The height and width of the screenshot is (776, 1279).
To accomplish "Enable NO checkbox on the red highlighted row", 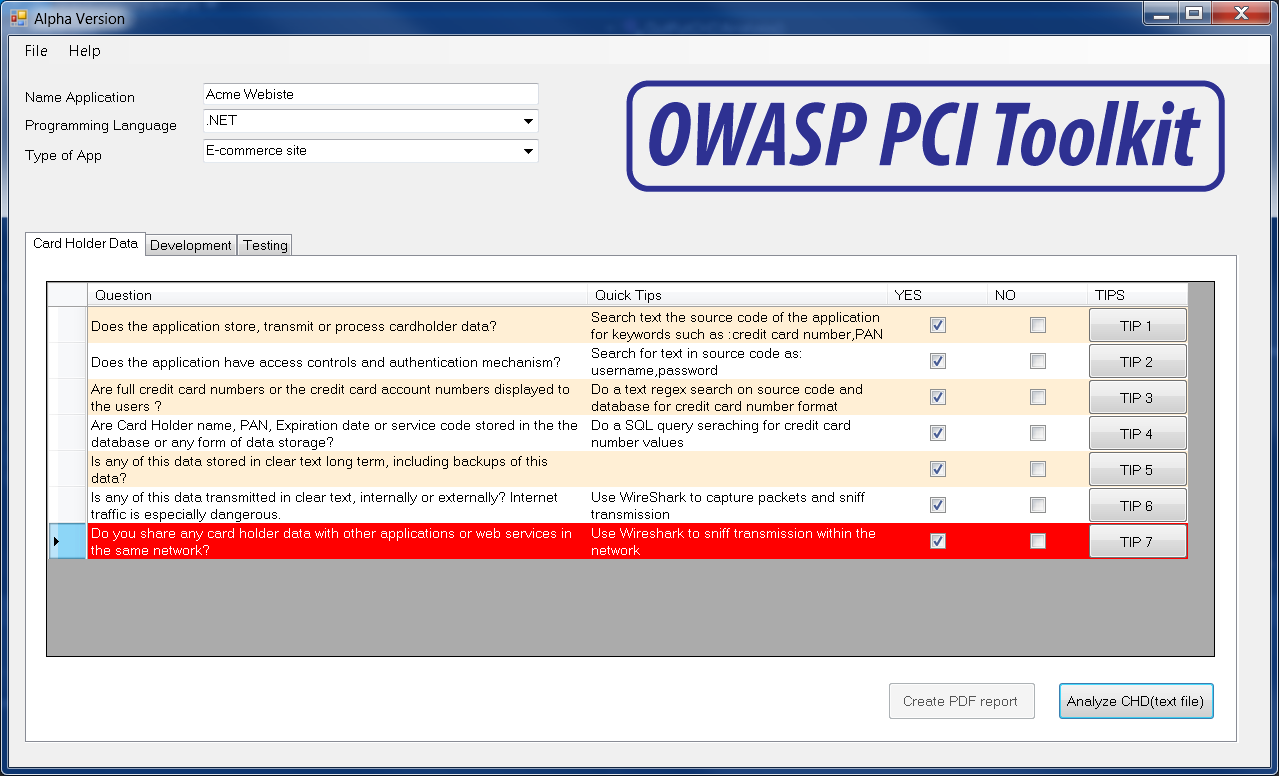I will 1037,540.
